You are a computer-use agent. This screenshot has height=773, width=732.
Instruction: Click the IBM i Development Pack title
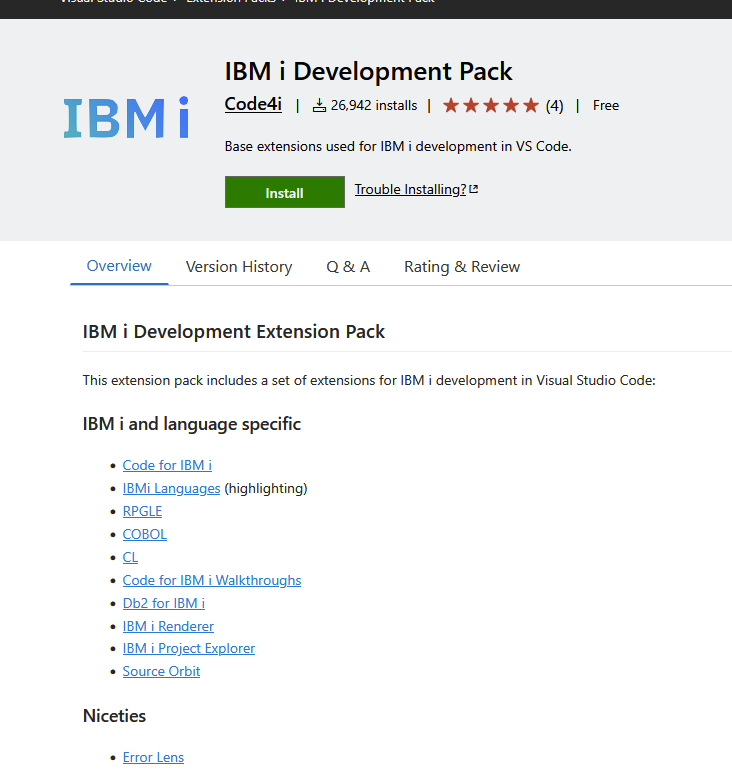[x=368, y=71]
